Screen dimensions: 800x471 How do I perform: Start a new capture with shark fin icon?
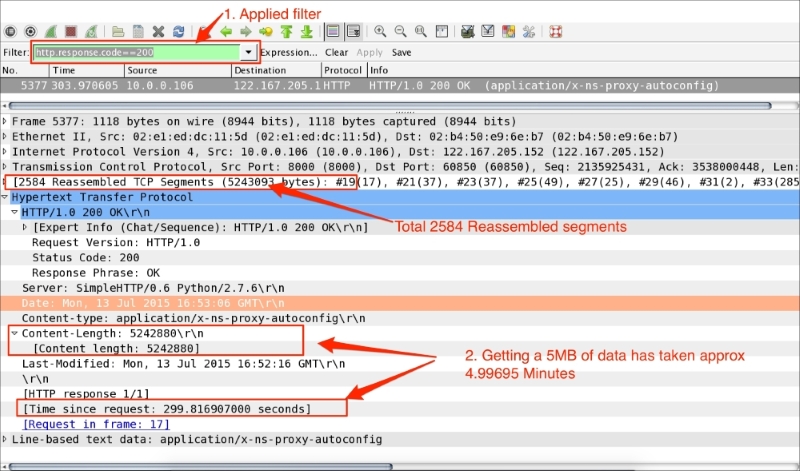pyautogui.click(x=51, y=32)
